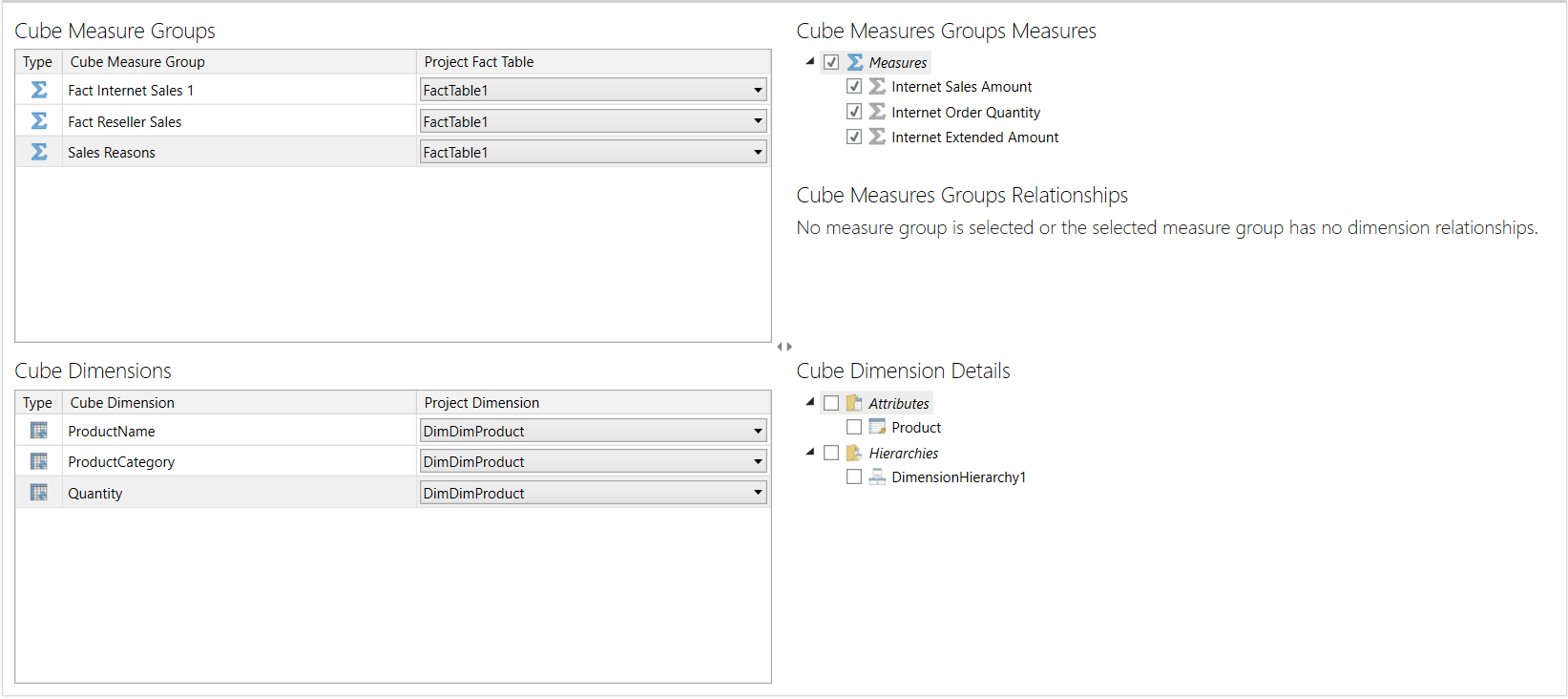Click the sigma icon beside Fact Reseller Sales
Image resolution: width=1568 pixels, height=699 pixels.
pos(39,121)
